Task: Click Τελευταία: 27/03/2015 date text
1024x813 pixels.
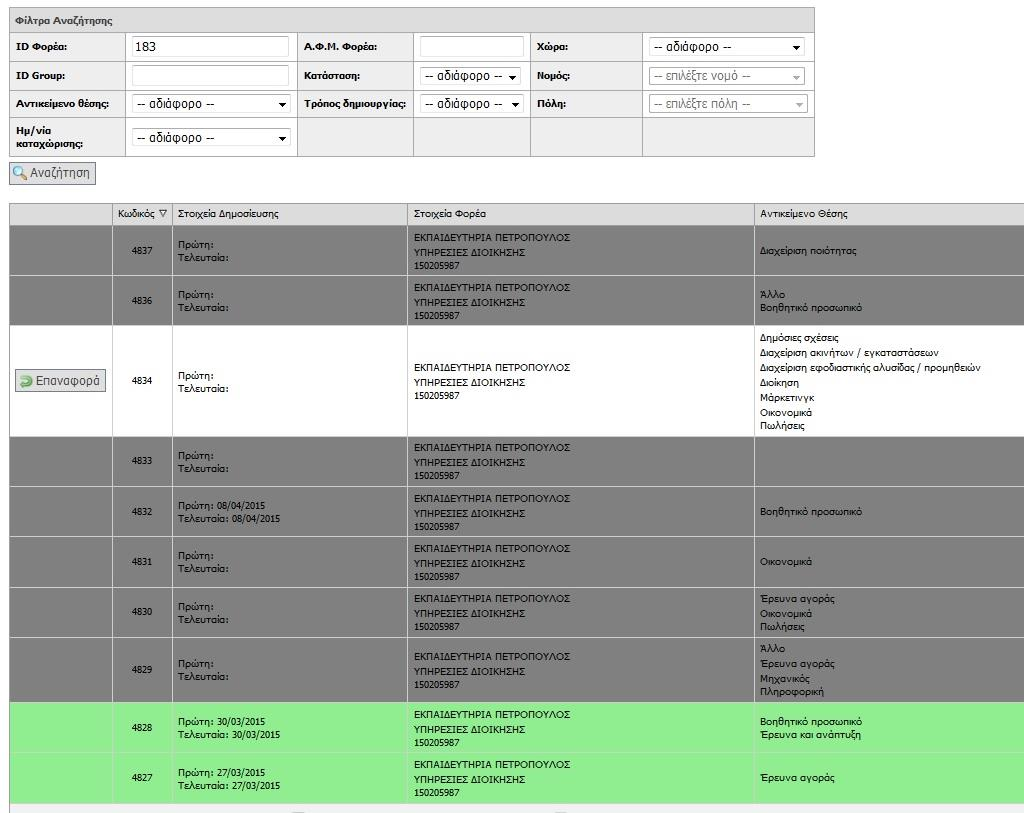Action: (x=229, y=786)
